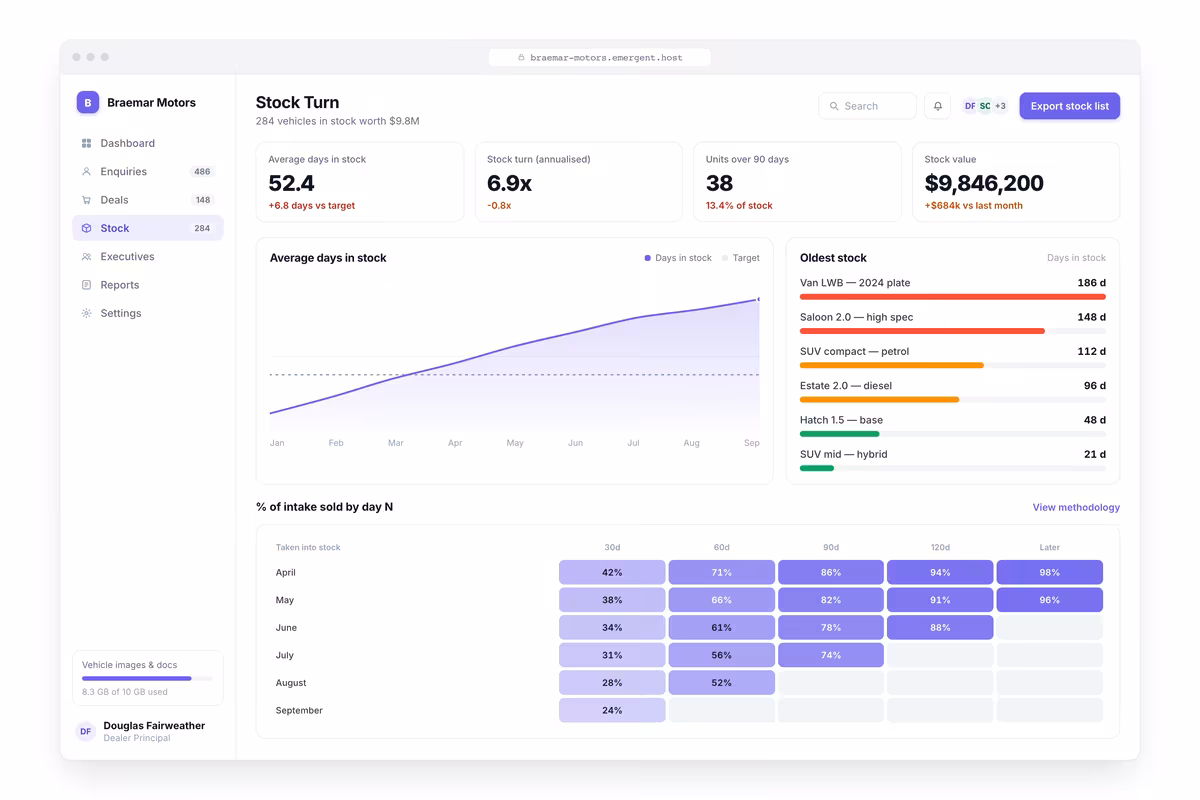Click Estate 2.0 diesel bar
1200x800 pixels.
pyautogui.click(x=880, y=400)
